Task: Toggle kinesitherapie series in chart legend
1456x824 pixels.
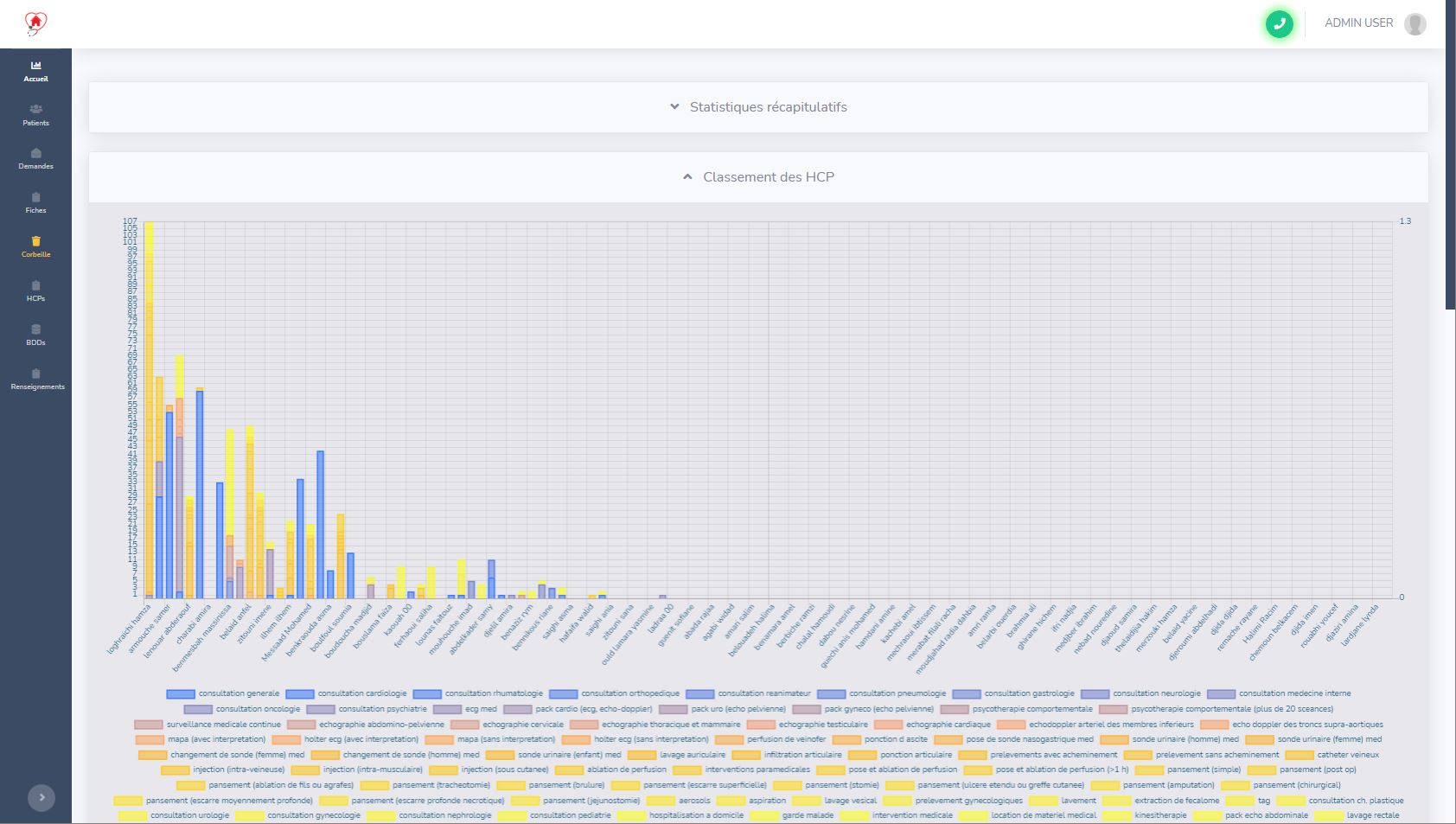Action: click(x=1160, y=815)
